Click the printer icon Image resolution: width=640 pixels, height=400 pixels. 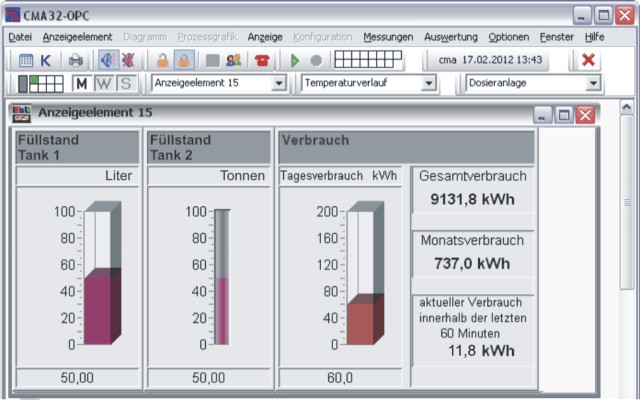tap(76, 60)
